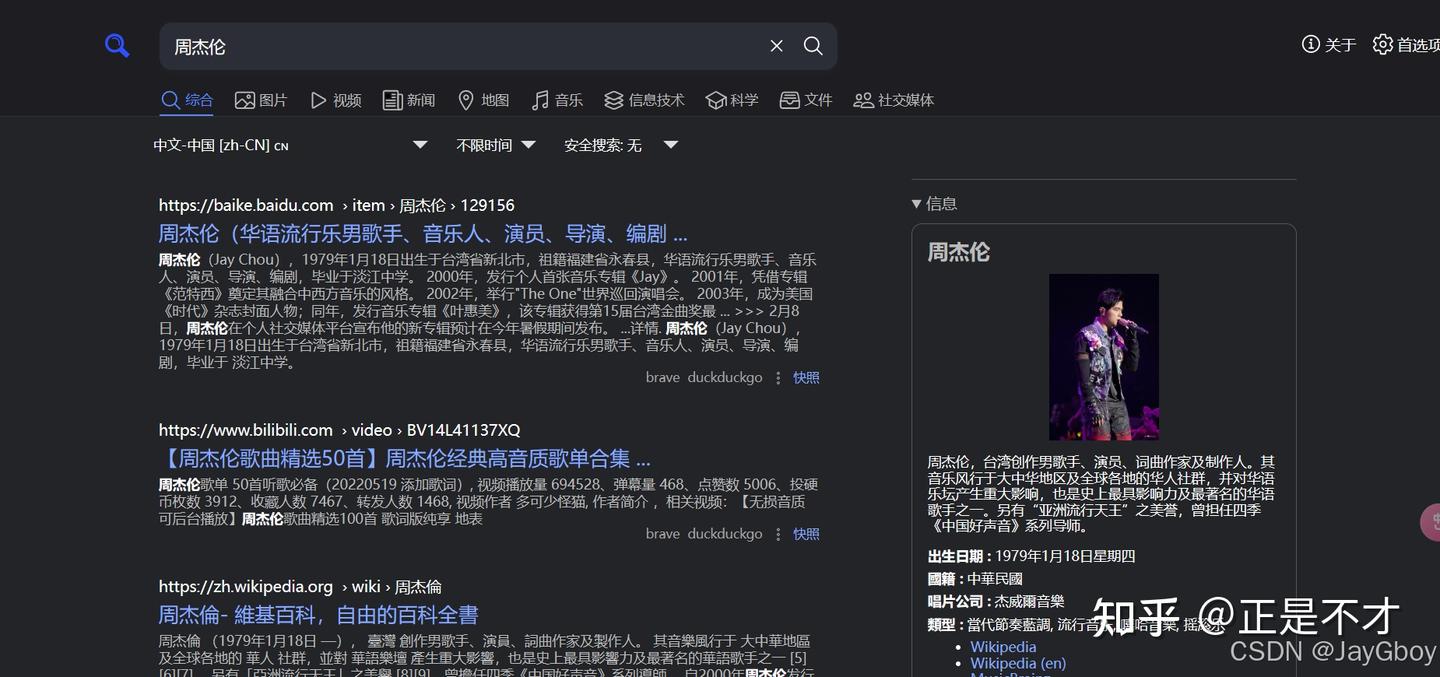
Task: Click 唱片公司 杰威爾音樂 line
Action: click(996, 601)
